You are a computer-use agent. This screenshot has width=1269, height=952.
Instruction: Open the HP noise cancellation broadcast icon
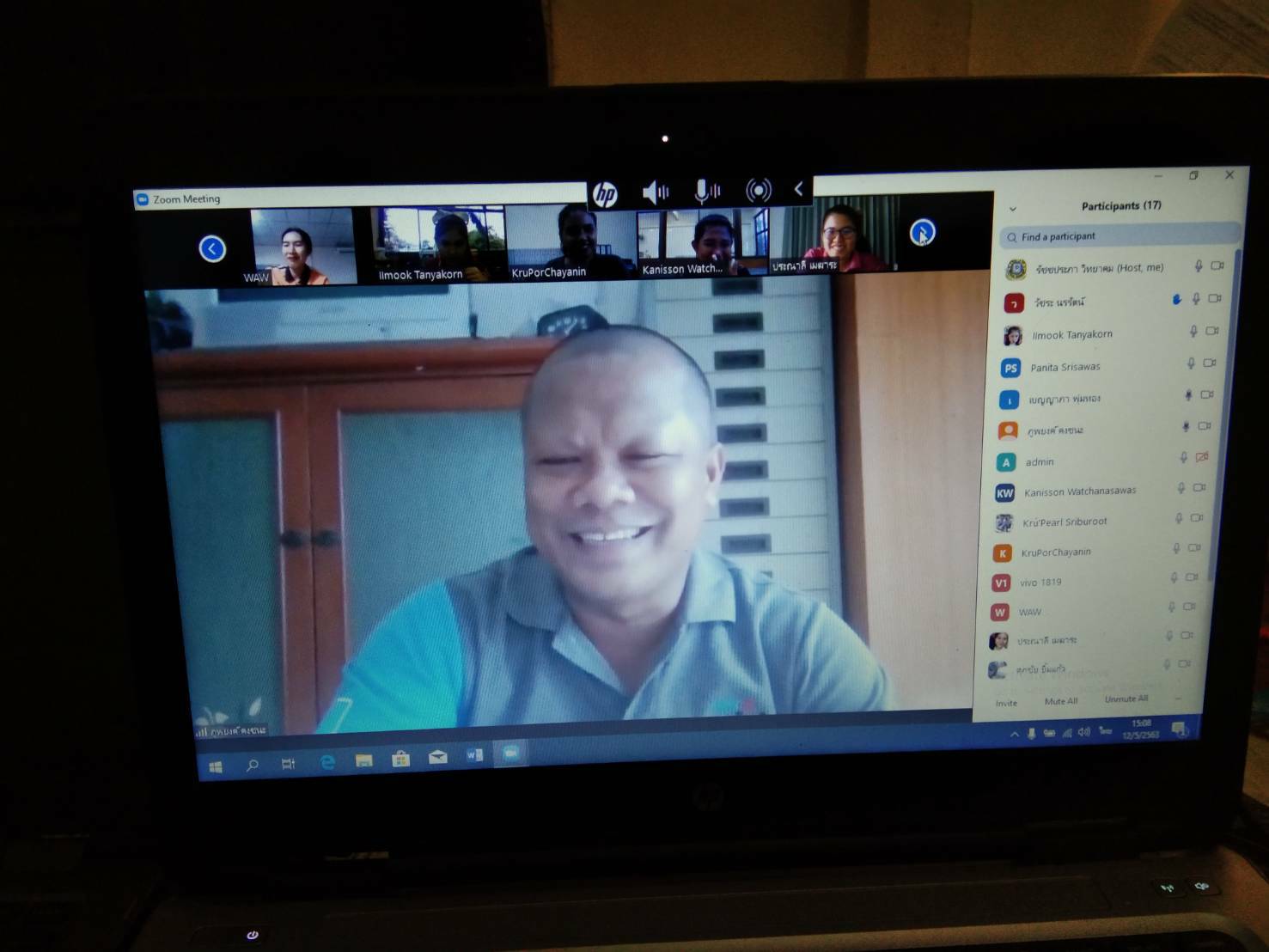[758, 190]
